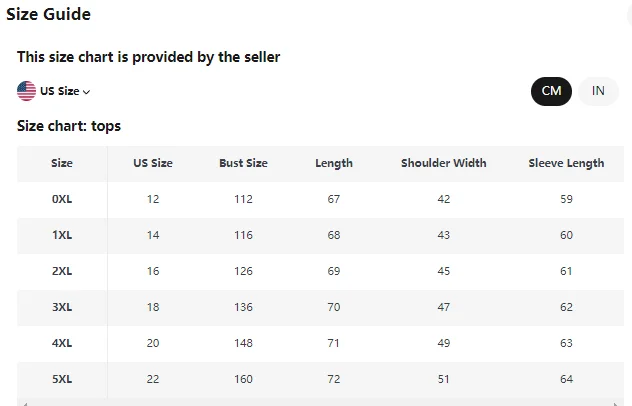
Task: Select the Bust Size column header
Action: (x=243, y=163)
